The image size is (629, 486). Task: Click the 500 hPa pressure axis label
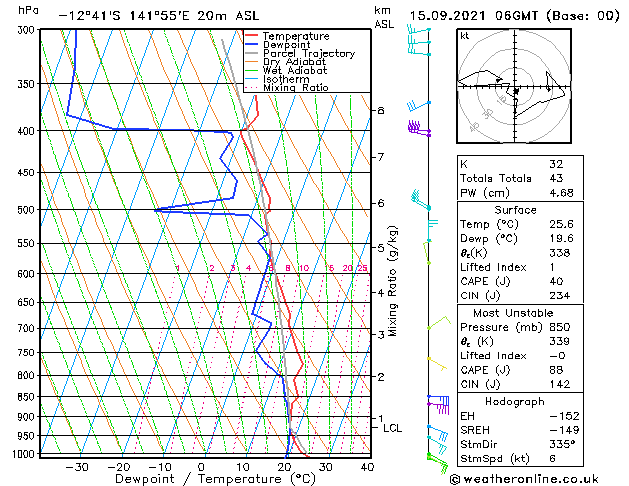pos(26,210)
